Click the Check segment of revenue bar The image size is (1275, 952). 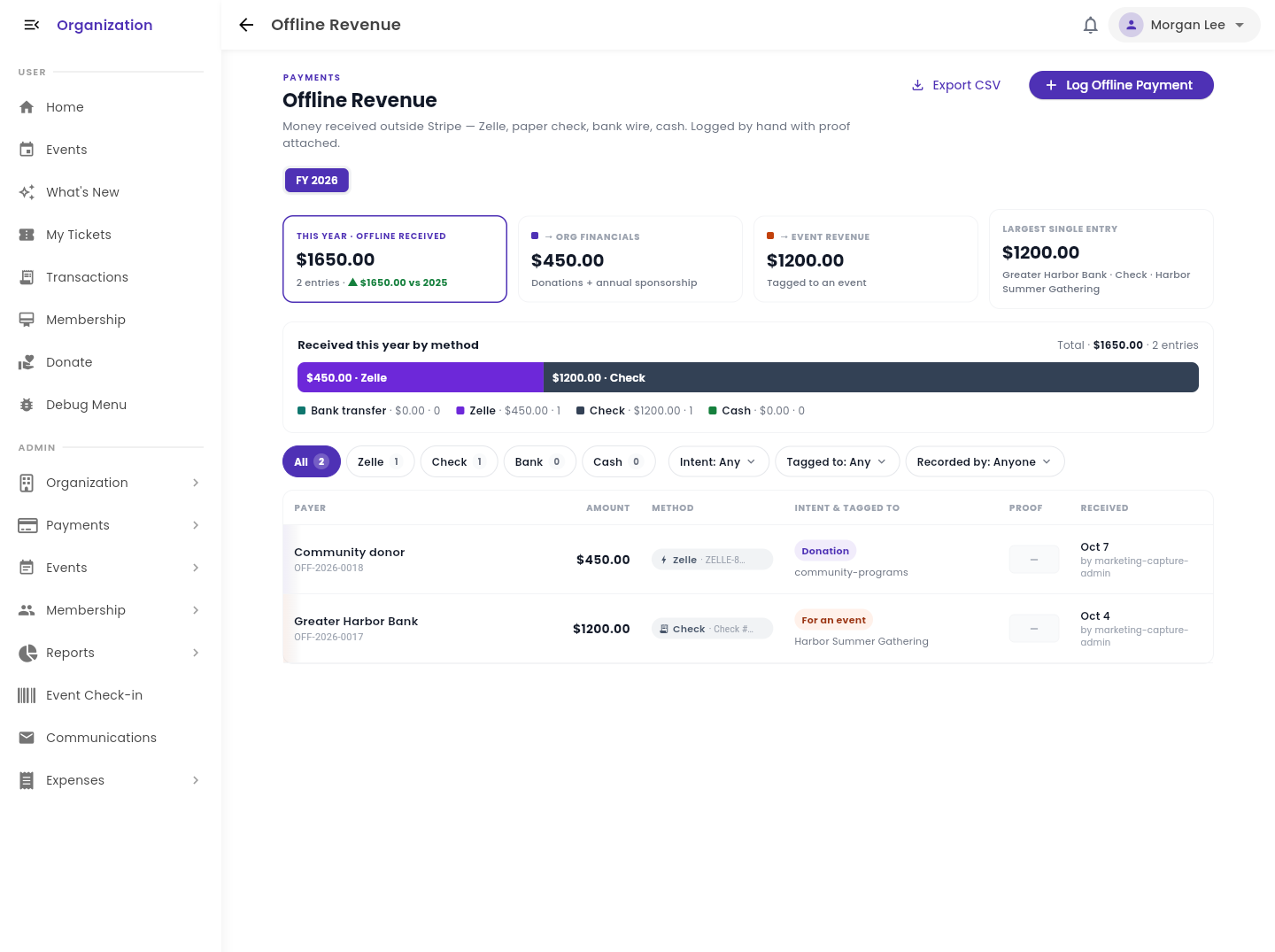pos(871,377)
